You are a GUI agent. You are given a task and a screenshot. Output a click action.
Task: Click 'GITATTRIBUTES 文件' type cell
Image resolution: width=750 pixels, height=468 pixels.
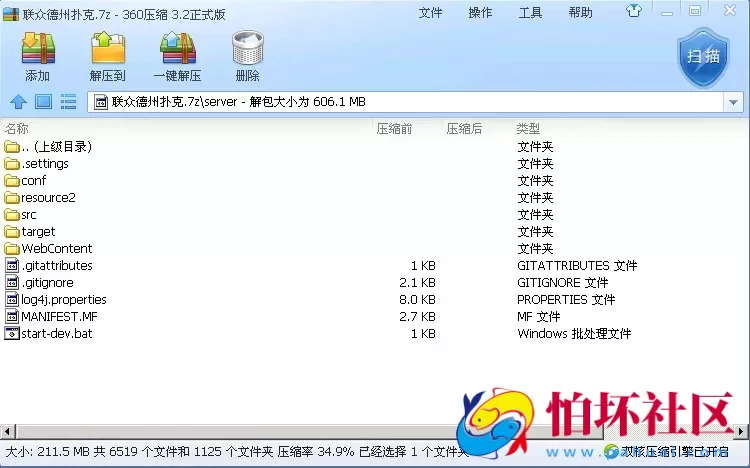[577, 266]
